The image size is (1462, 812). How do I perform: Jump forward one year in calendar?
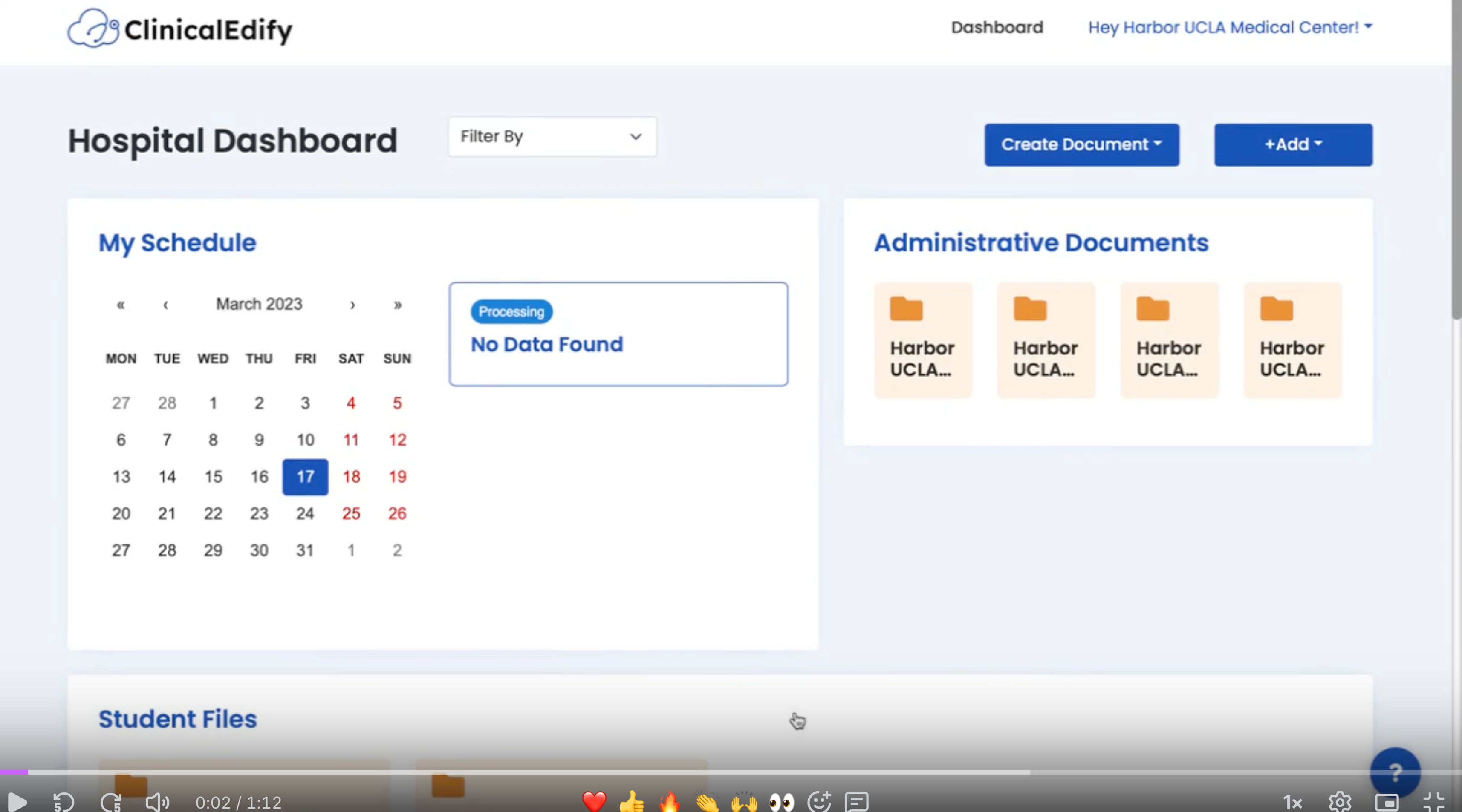pyautogui.click(x=398, y=305)
